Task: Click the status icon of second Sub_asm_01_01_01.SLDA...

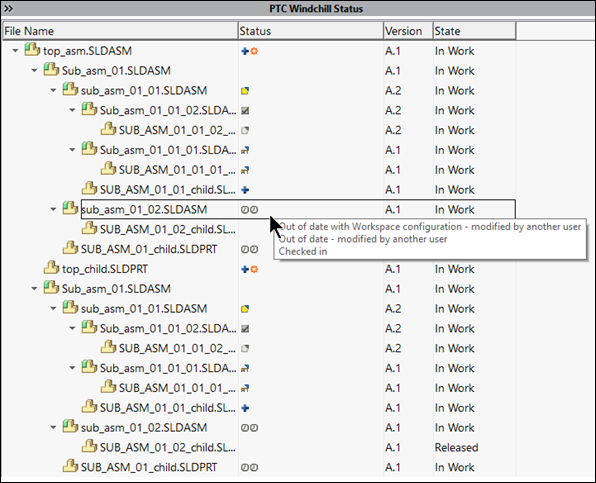Action: (245, 368)
